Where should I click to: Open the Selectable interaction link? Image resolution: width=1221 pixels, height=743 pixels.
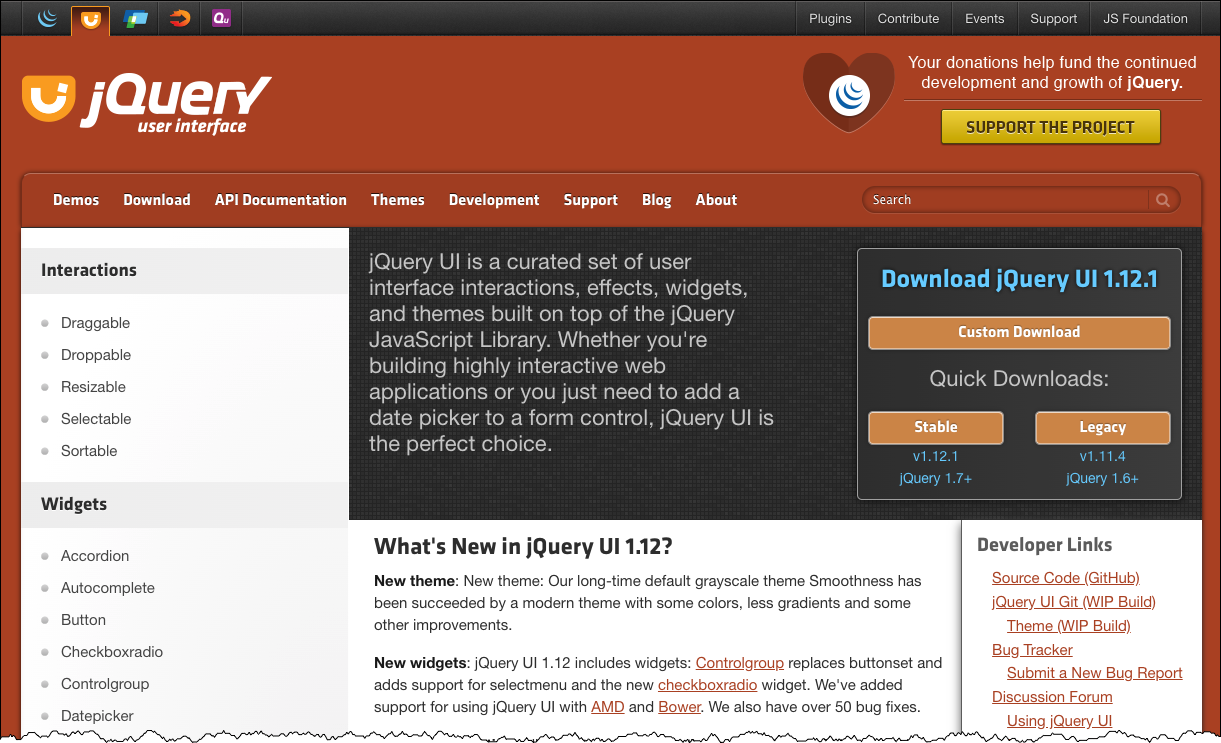pos(96,419)
